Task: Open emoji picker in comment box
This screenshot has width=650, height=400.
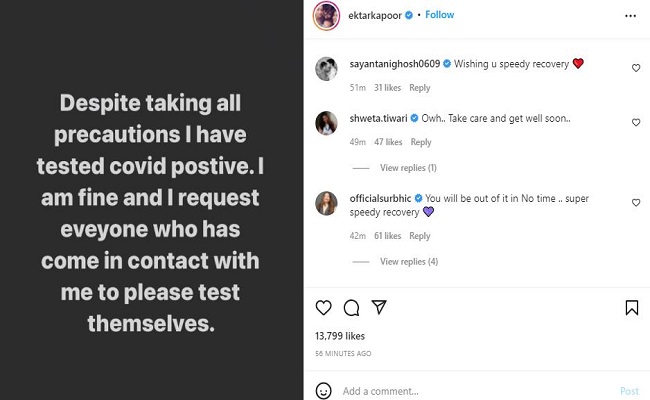Action: coord(323,390)
